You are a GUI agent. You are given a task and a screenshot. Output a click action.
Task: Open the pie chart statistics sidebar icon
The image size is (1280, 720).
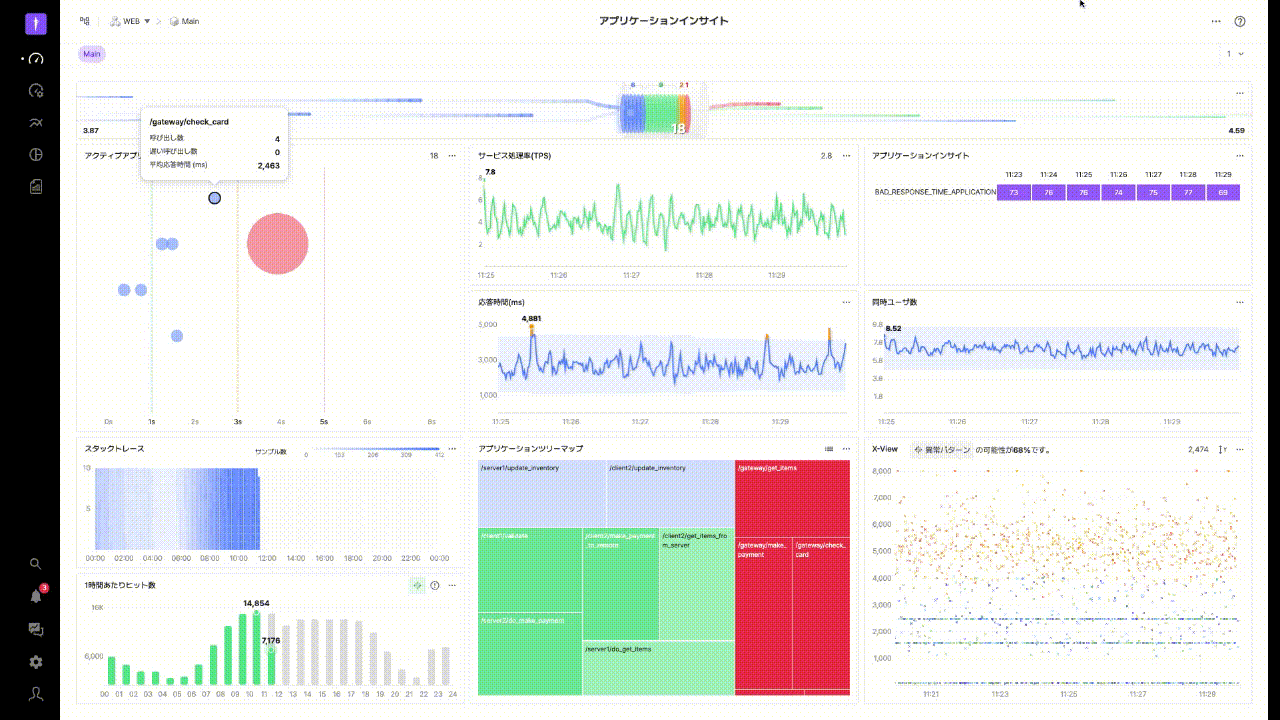pos(36,154)
